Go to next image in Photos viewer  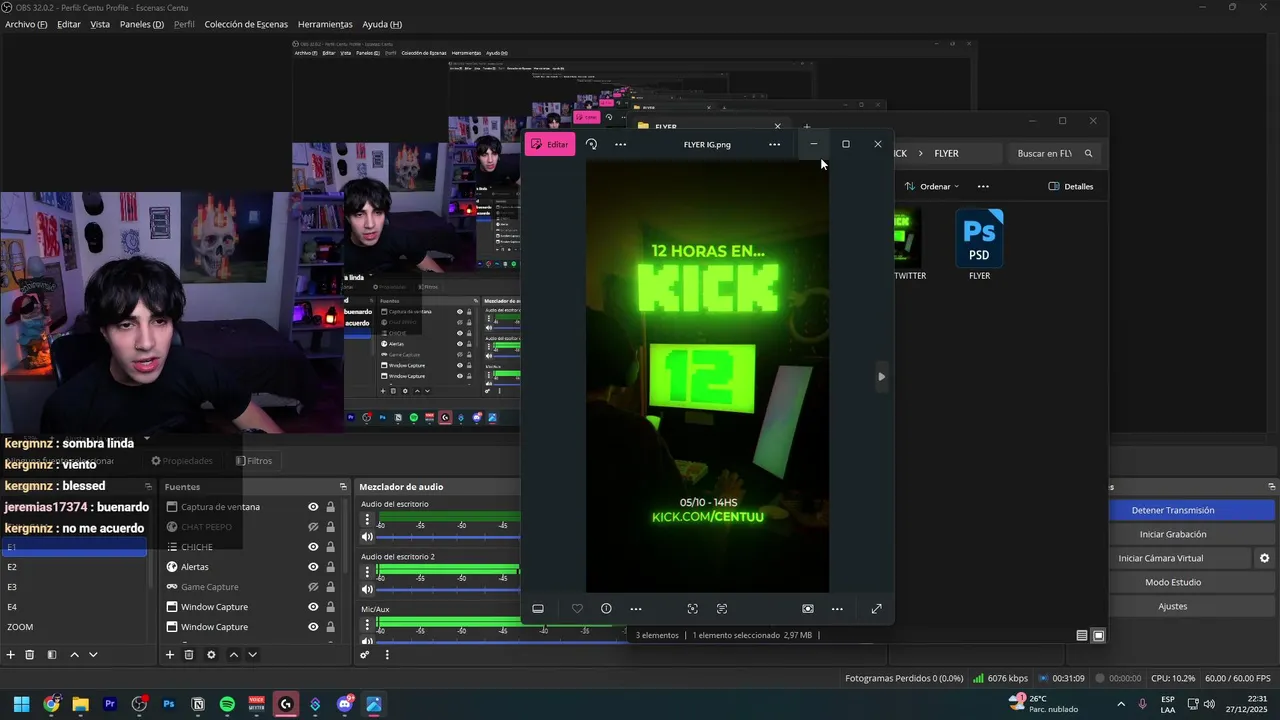point(881,377)
